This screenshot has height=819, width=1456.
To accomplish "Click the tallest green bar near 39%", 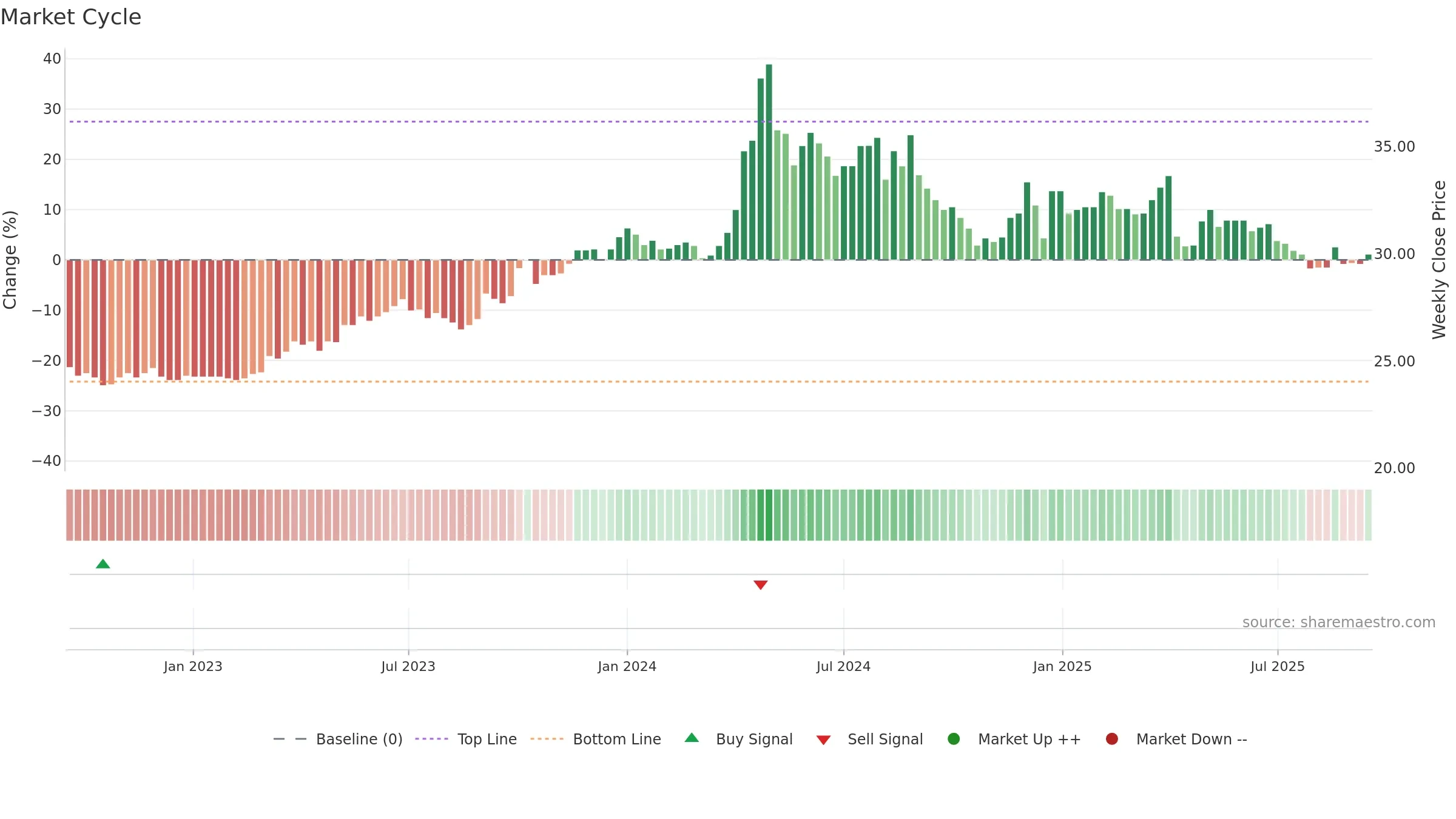I will (x=769, y=162).
